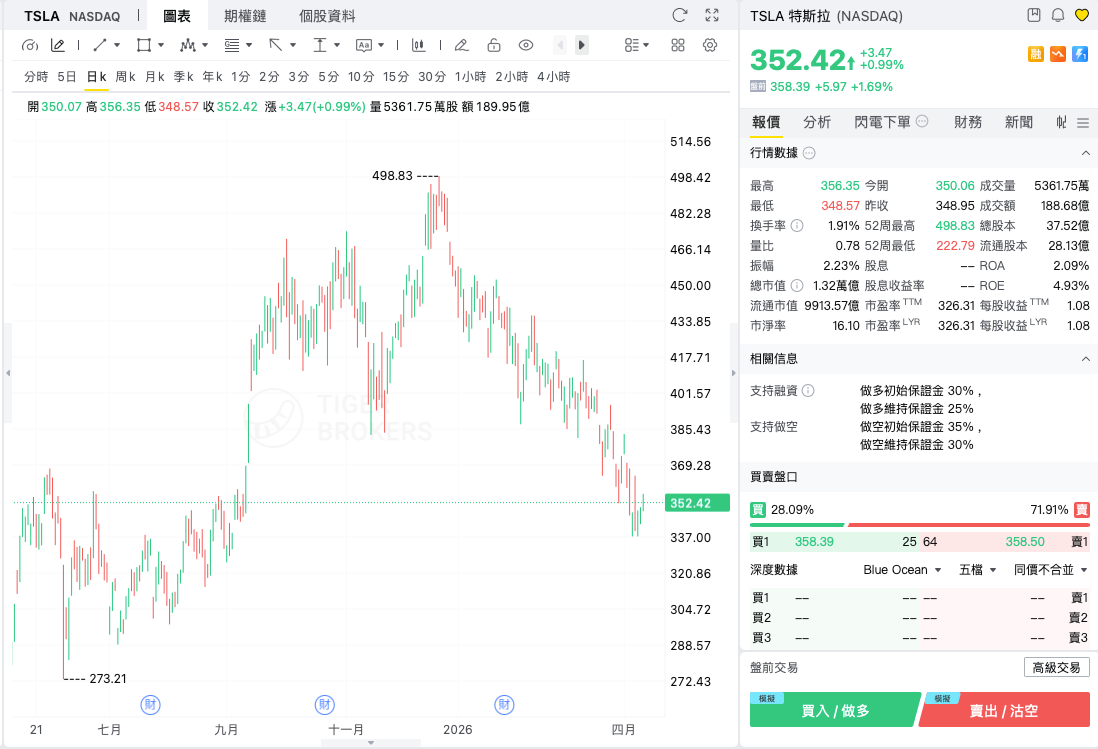Select the price range measure tool
Image resolution: width=1098 pixels, height=749 pixels.
click(320, 46)
